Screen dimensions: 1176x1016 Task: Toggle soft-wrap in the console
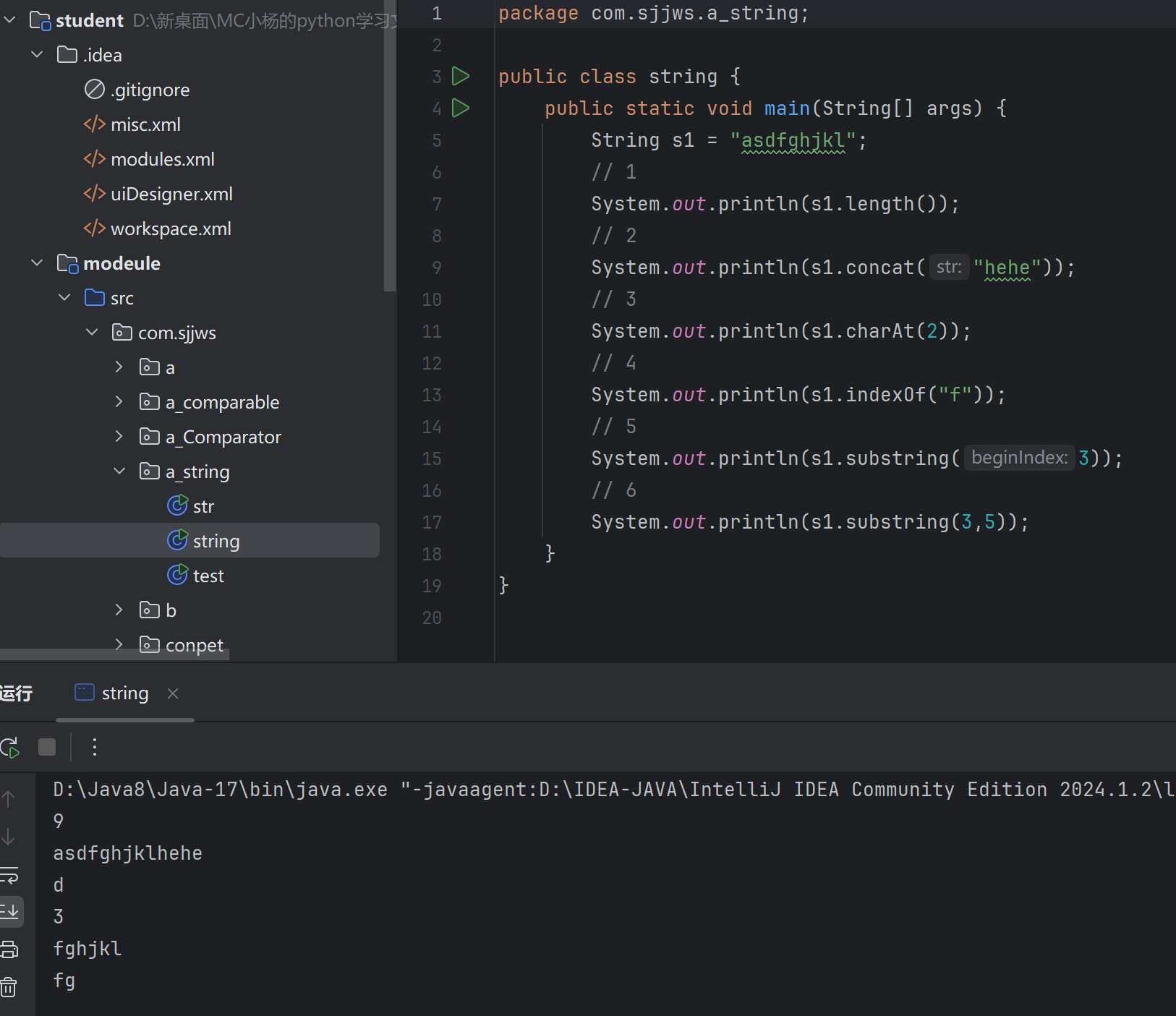click(x=9, y=875)
